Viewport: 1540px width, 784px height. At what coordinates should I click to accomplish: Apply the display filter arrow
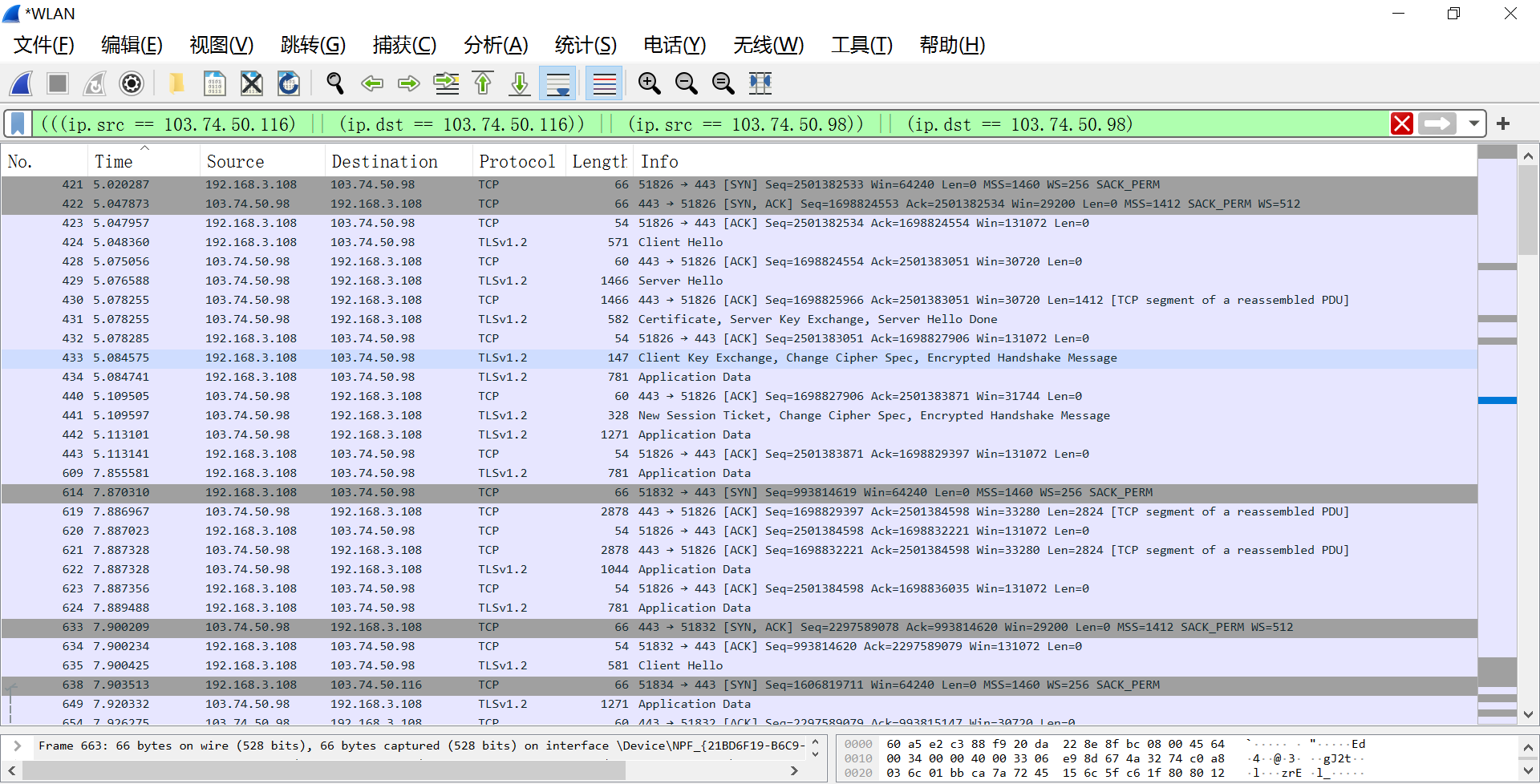tap(1437, 124)
